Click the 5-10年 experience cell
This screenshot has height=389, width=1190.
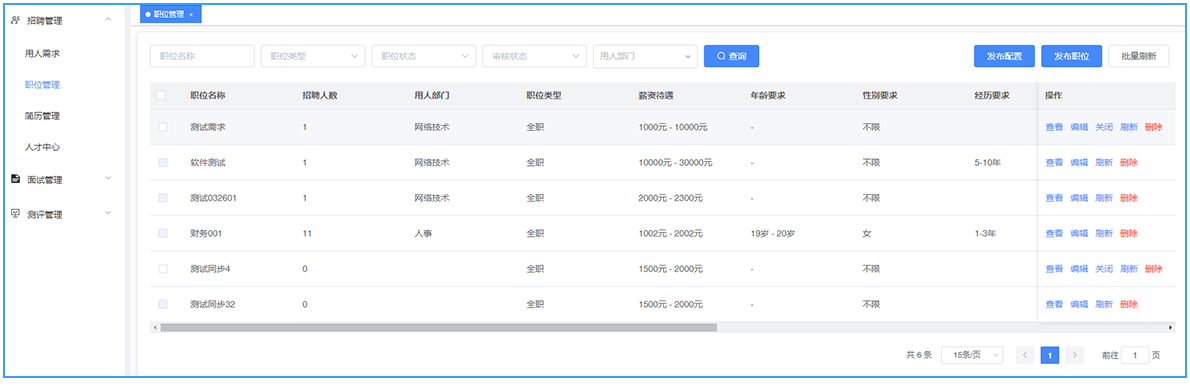point(987,162)
